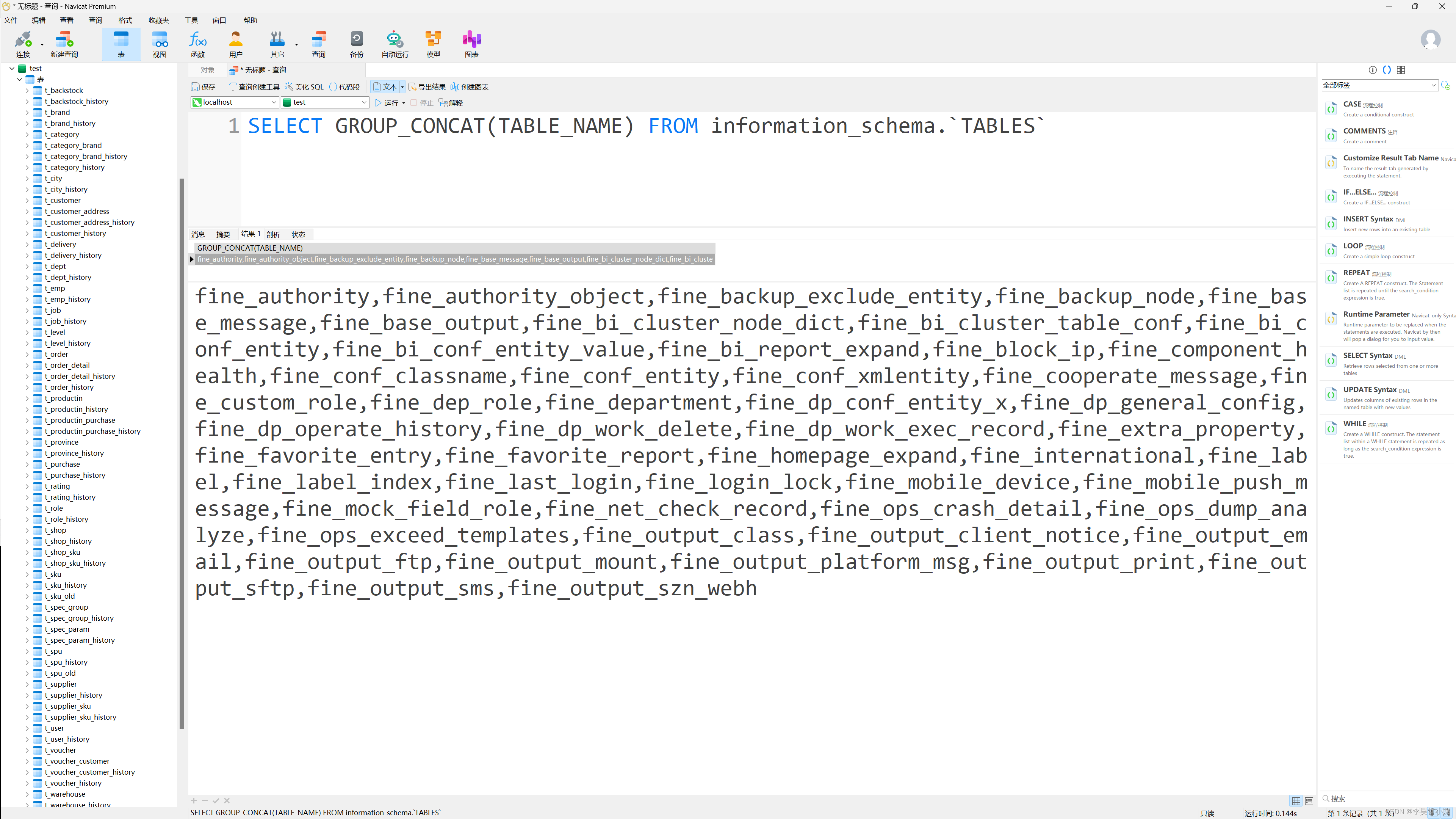Click the 解释 (Explain) button
Viewport: 1456px width, 819px height.
coord(451,103)
